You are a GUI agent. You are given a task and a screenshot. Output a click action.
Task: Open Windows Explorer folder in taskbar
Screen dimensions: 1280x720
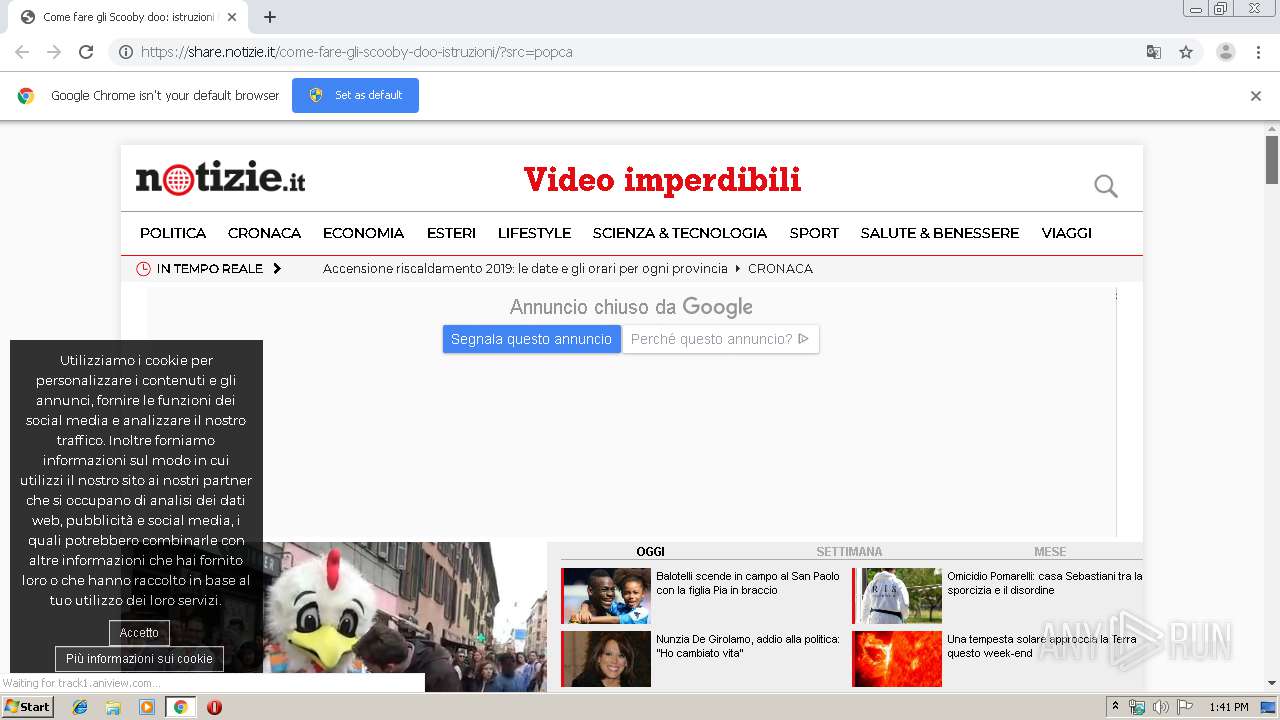[x=113, y=707]
